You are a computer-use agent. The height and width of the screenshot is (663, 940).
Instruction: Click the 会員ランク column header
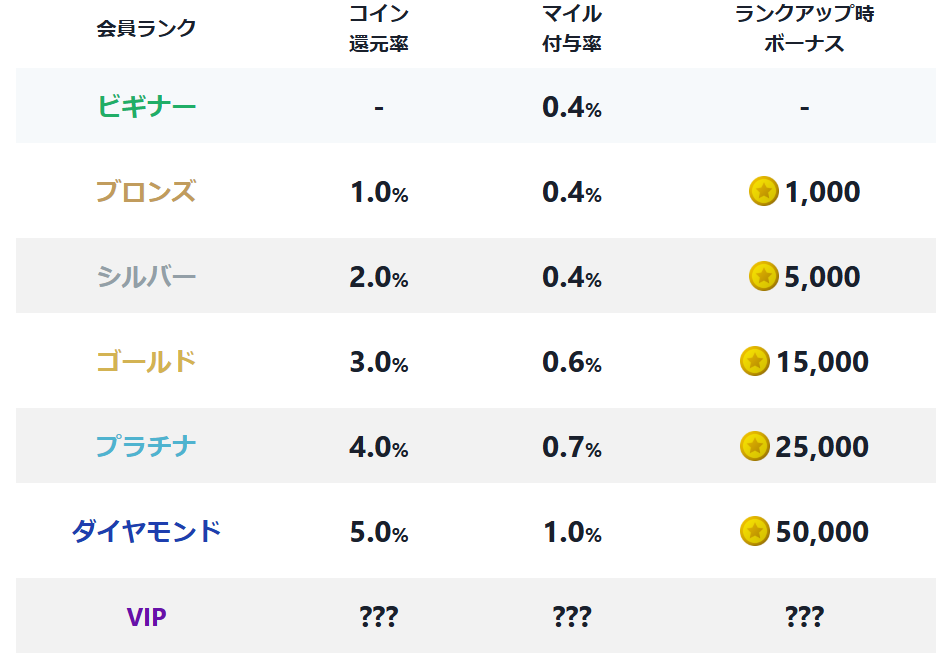146,28
